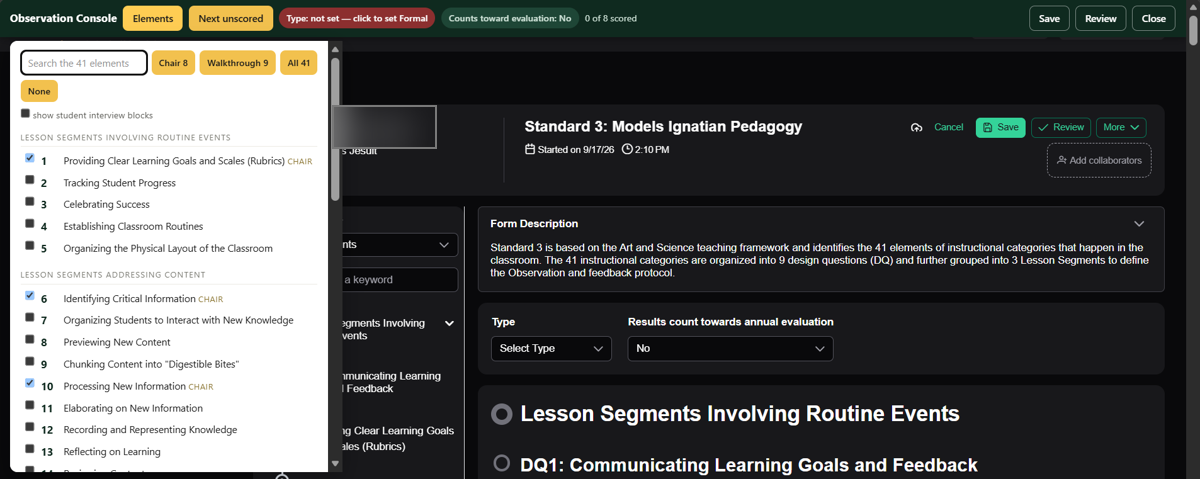Click the circle marker beside DQ1 heading
The height and width of the screenshot is (479, 1200).
click(502, 463)
